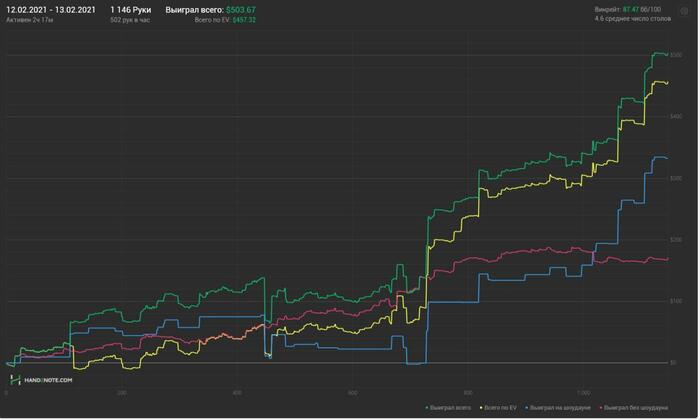Click the 800 x-axis tick label
This screenshot has width=700, height=420.
[x=468, y=393]
